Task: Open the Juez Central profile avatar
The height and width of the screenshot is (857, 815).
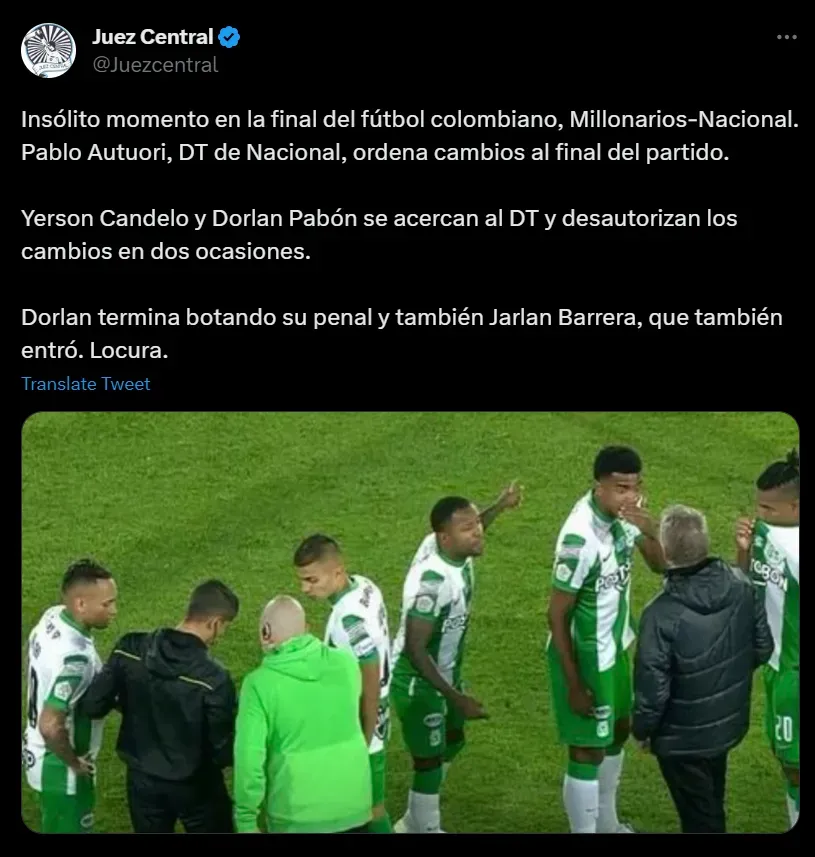Action: point(48,50)
